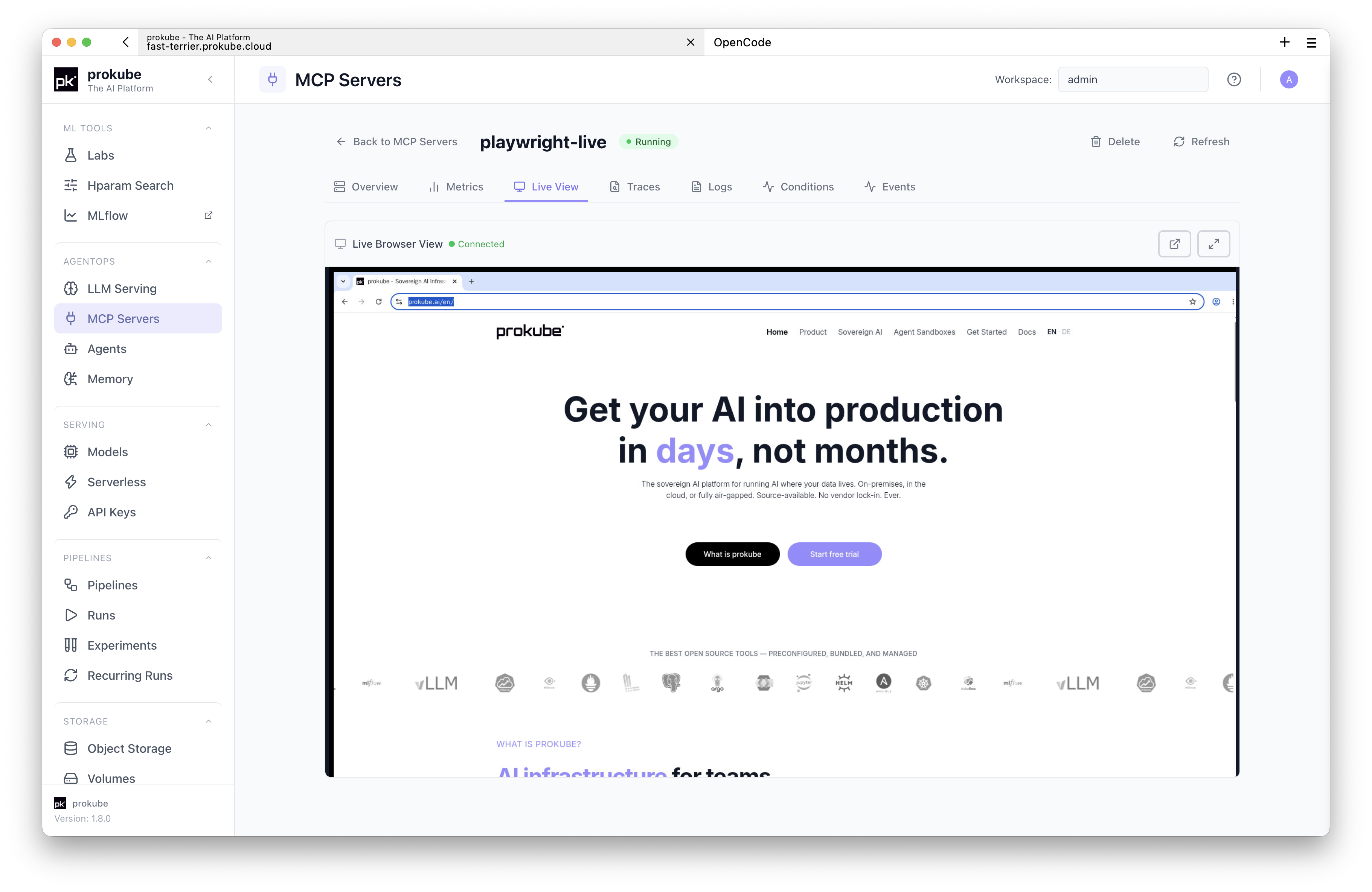Open new tab with plus button

click(1284, 42)
